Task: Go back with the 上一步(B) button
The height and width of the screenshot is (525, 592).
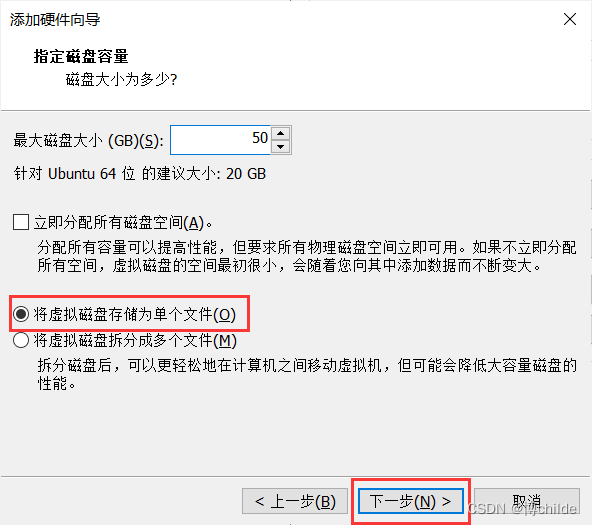Action: [x=295, y=501]
